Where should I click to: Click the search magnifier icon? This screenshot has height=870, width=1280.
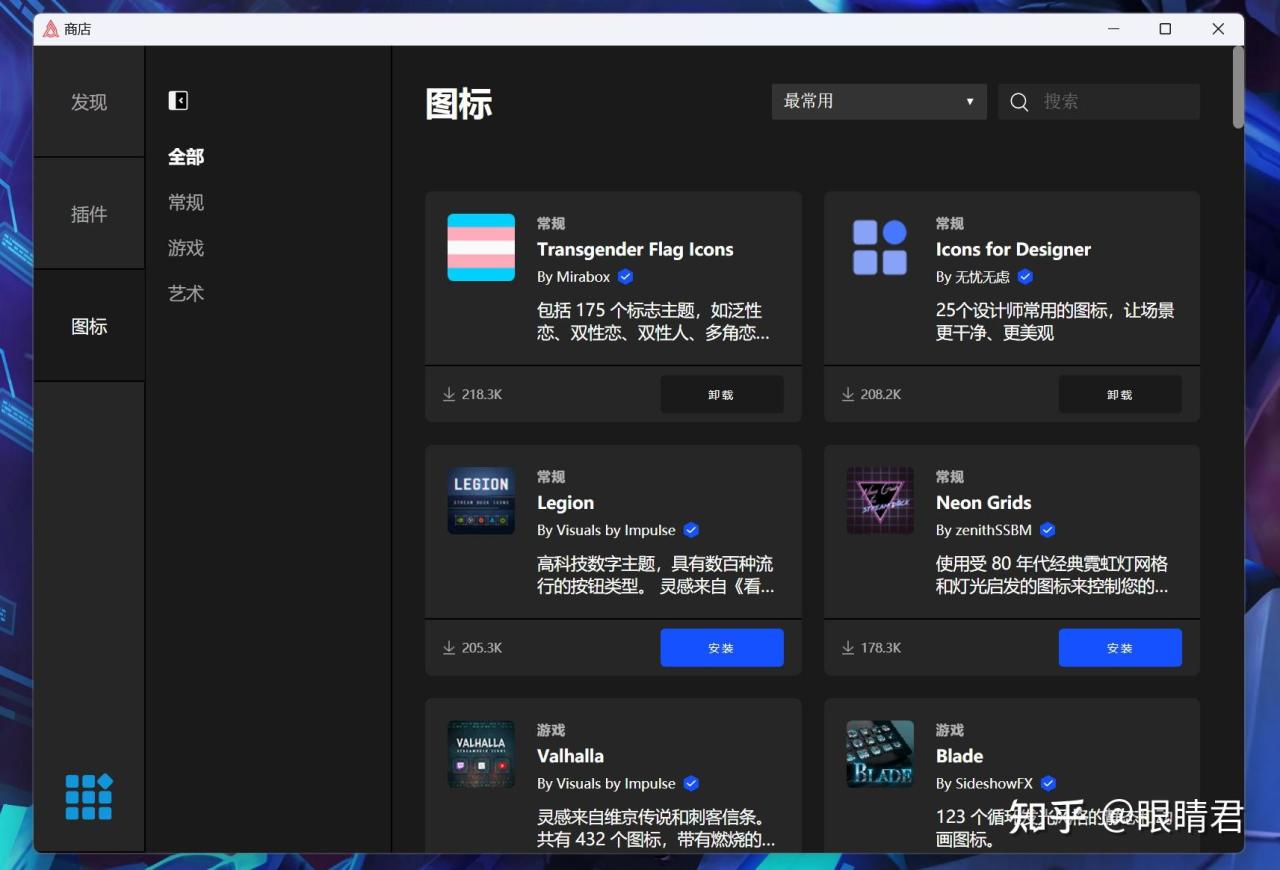(x=1019, y=102)
